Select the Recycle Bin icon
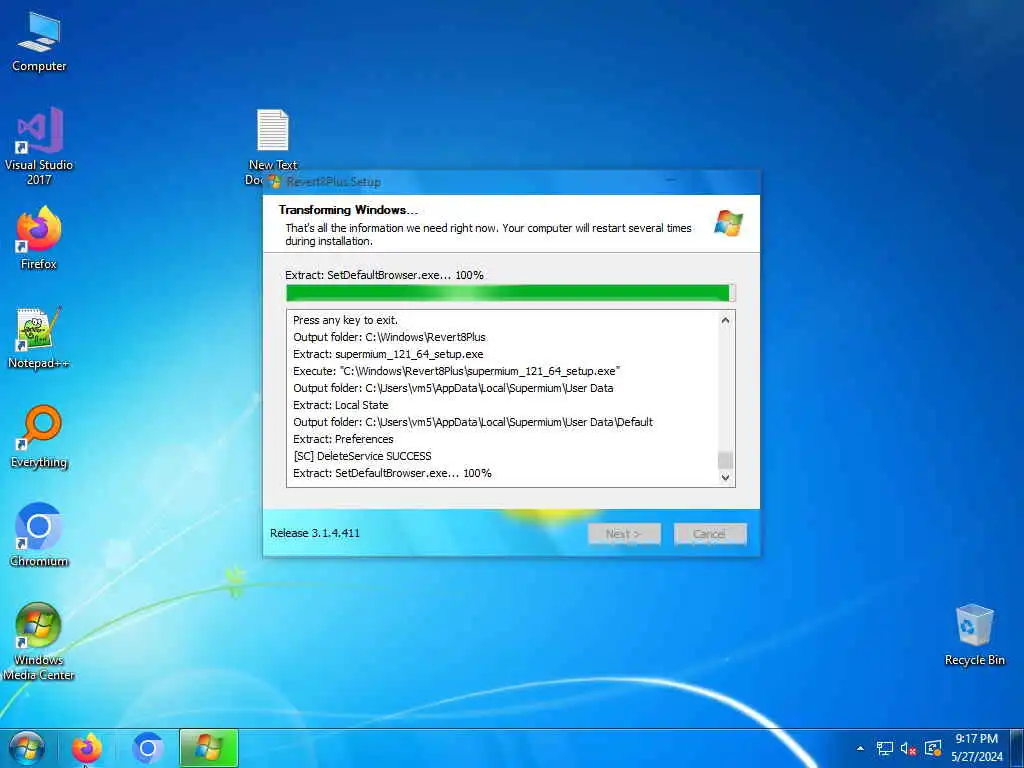The height and width of the screenshot is (768, 1024). [x=974, y=635]
